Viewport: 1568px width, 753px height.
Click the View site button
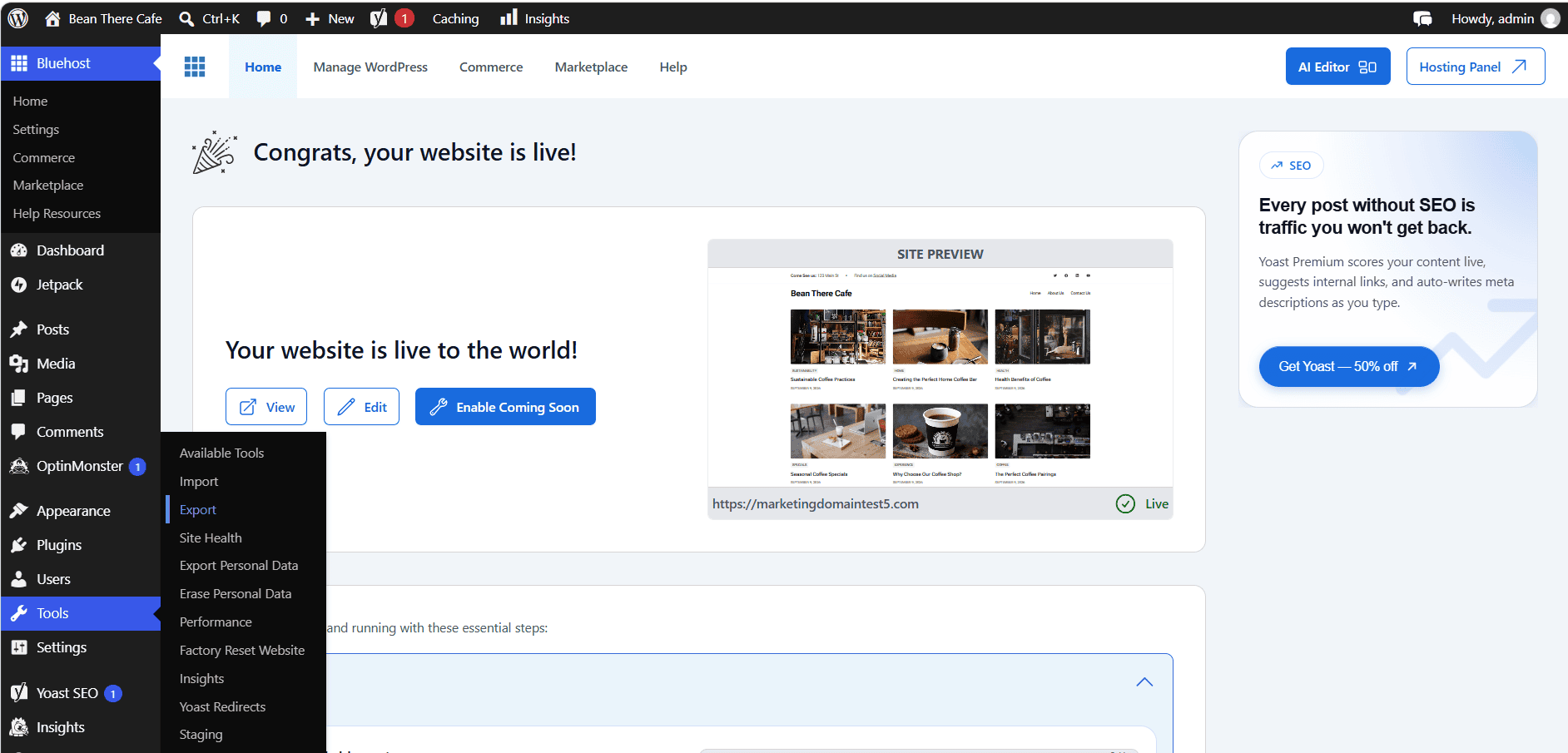click(266, 407)
